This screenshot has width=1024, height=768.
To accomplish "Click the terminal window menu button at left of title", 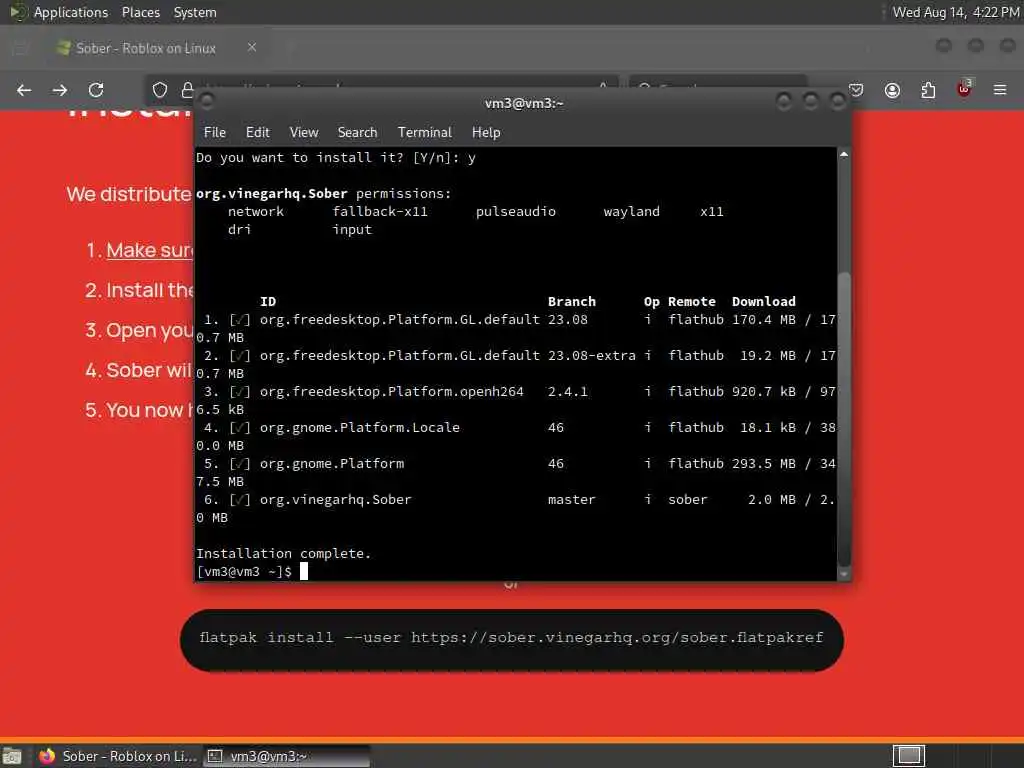I will (x=206, y=101).
